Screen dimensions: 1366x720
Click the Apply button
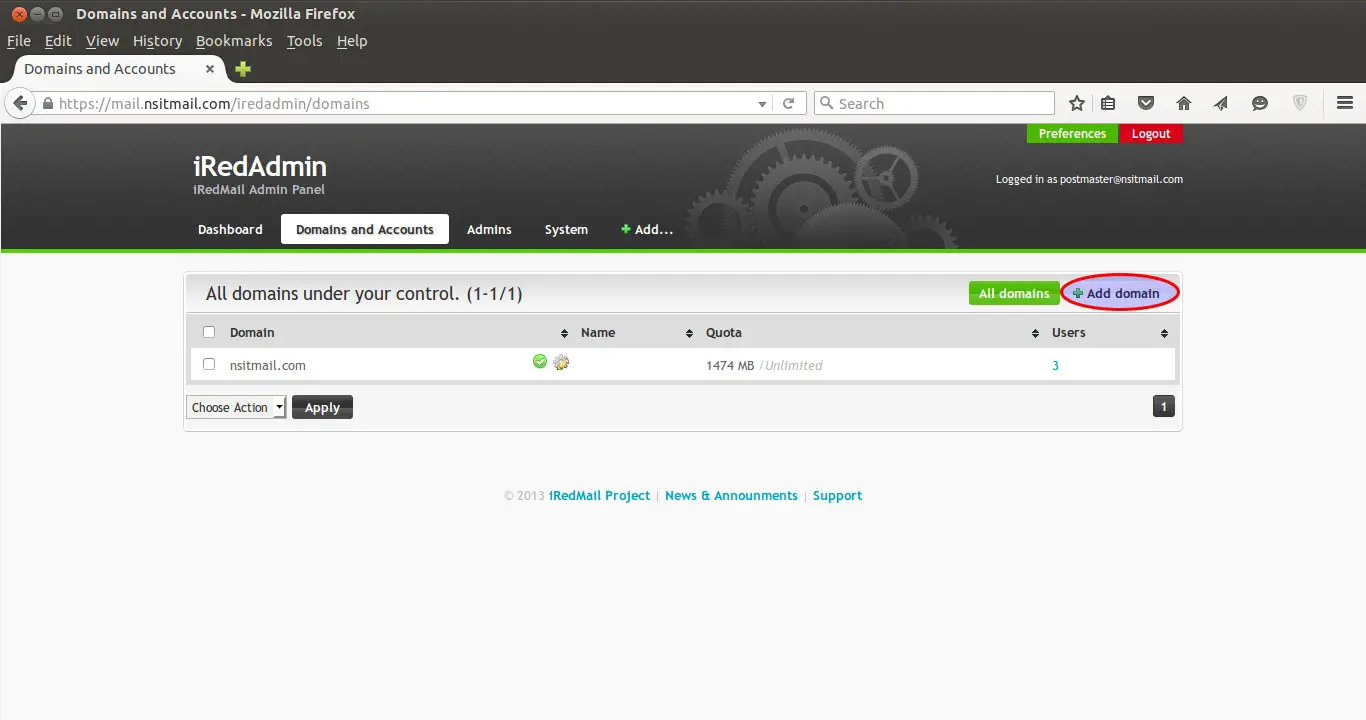[x=322, y=407]
